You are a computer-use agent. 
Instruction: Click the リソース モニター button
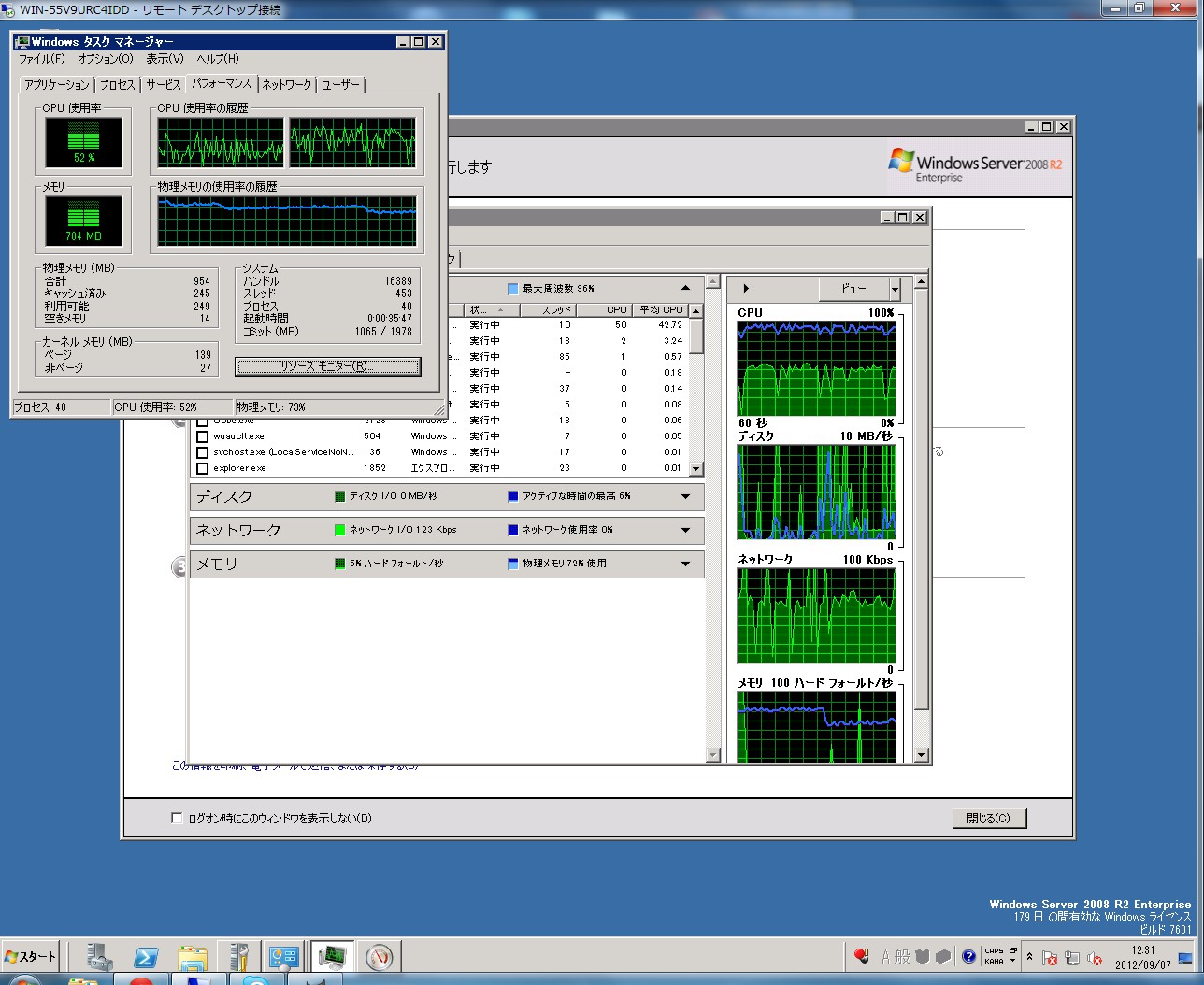point(327,366)
